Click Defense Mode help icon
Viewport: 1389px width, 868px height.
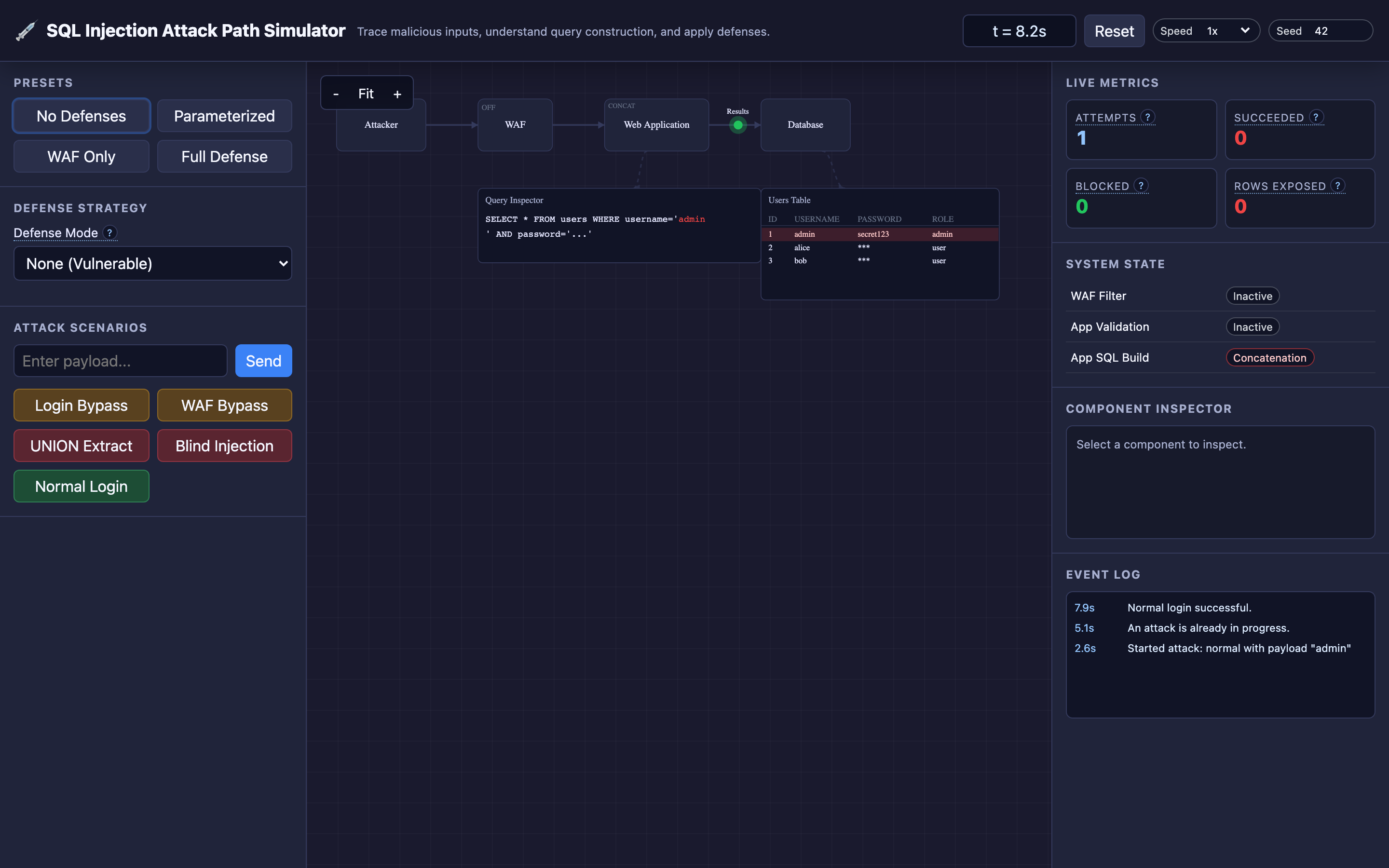(x=109, y=232)
